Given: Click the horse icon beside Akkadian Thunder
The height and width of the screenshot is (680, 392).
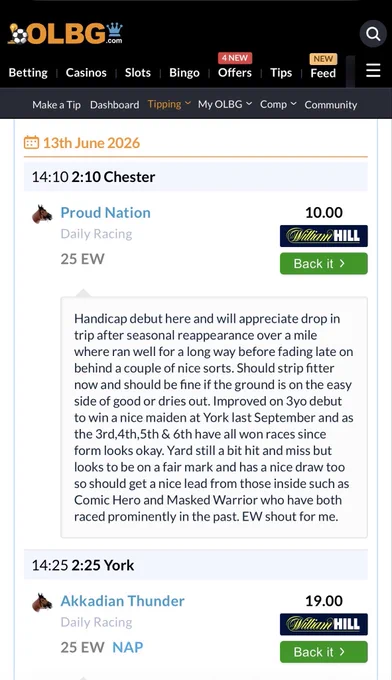Looking at the screenshot, I should click(x=42, y=602).
